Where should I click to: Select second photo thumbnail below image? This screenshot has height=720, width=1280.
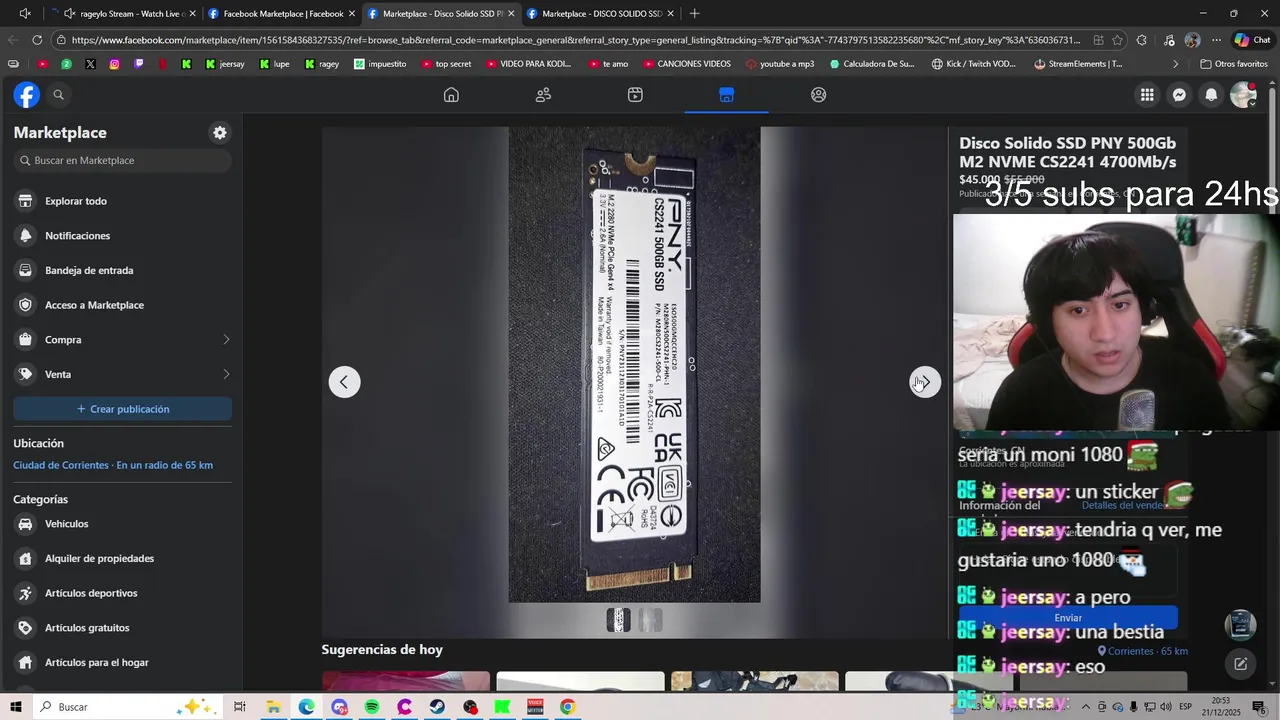650,621
